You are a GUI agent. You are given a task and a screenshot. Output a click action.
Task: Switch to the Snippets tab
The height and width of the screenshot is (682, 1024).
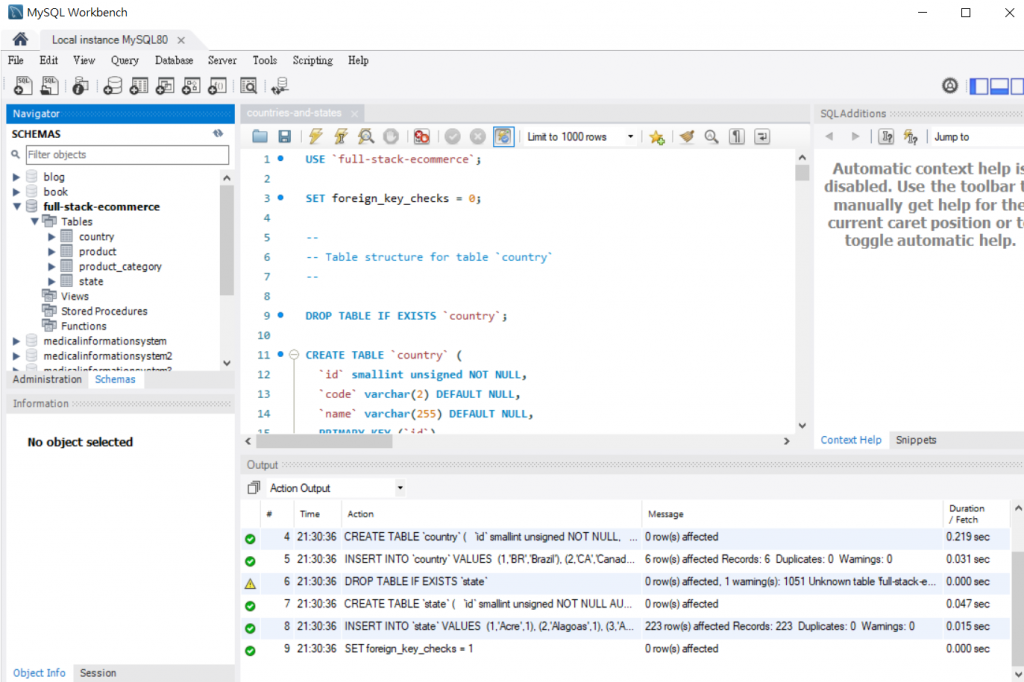tap(915, 440)
